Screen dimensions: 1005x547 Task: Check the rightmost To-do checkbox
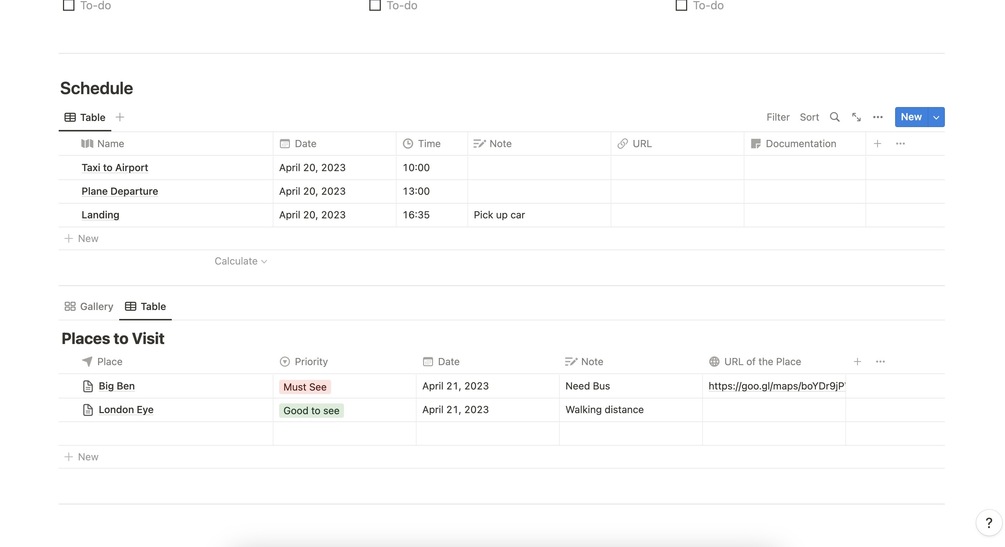[x=681, y=6]
